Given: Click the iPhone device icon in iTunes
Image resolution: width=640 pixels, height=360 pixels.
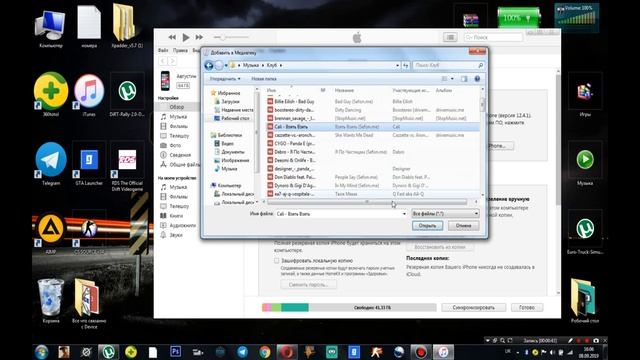Looking at the screenshot, I should pos(165,81).
